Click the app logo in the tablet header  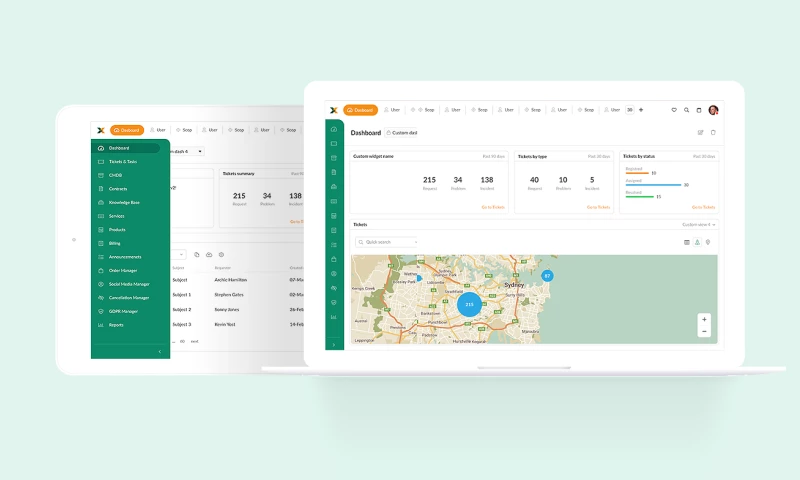point(101,130)
